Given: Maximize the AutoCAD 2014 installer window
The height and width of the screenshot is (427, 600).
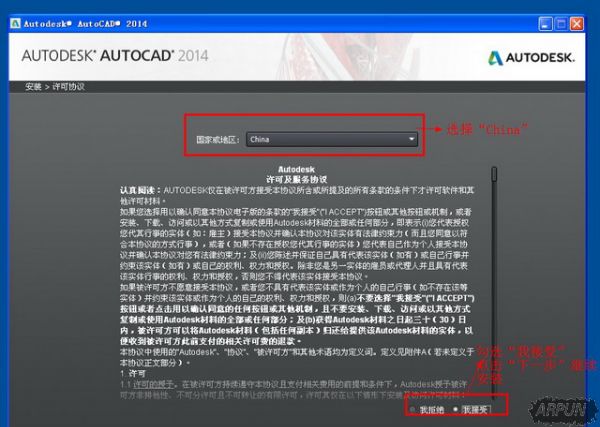Looking at the screenshot, I should click(x=561, y=24).
